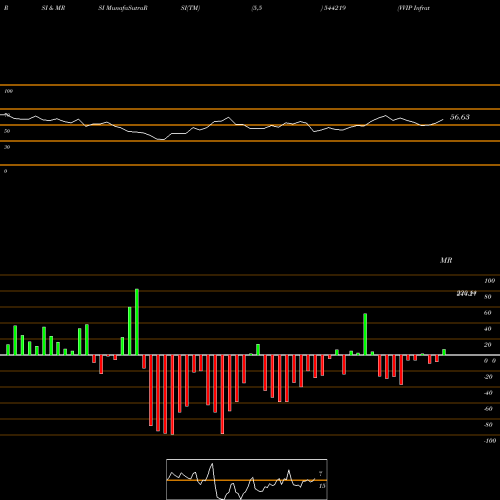Click the MR panel title label
The height and width of the screenshot is (500, 500).
coord(446,260)
